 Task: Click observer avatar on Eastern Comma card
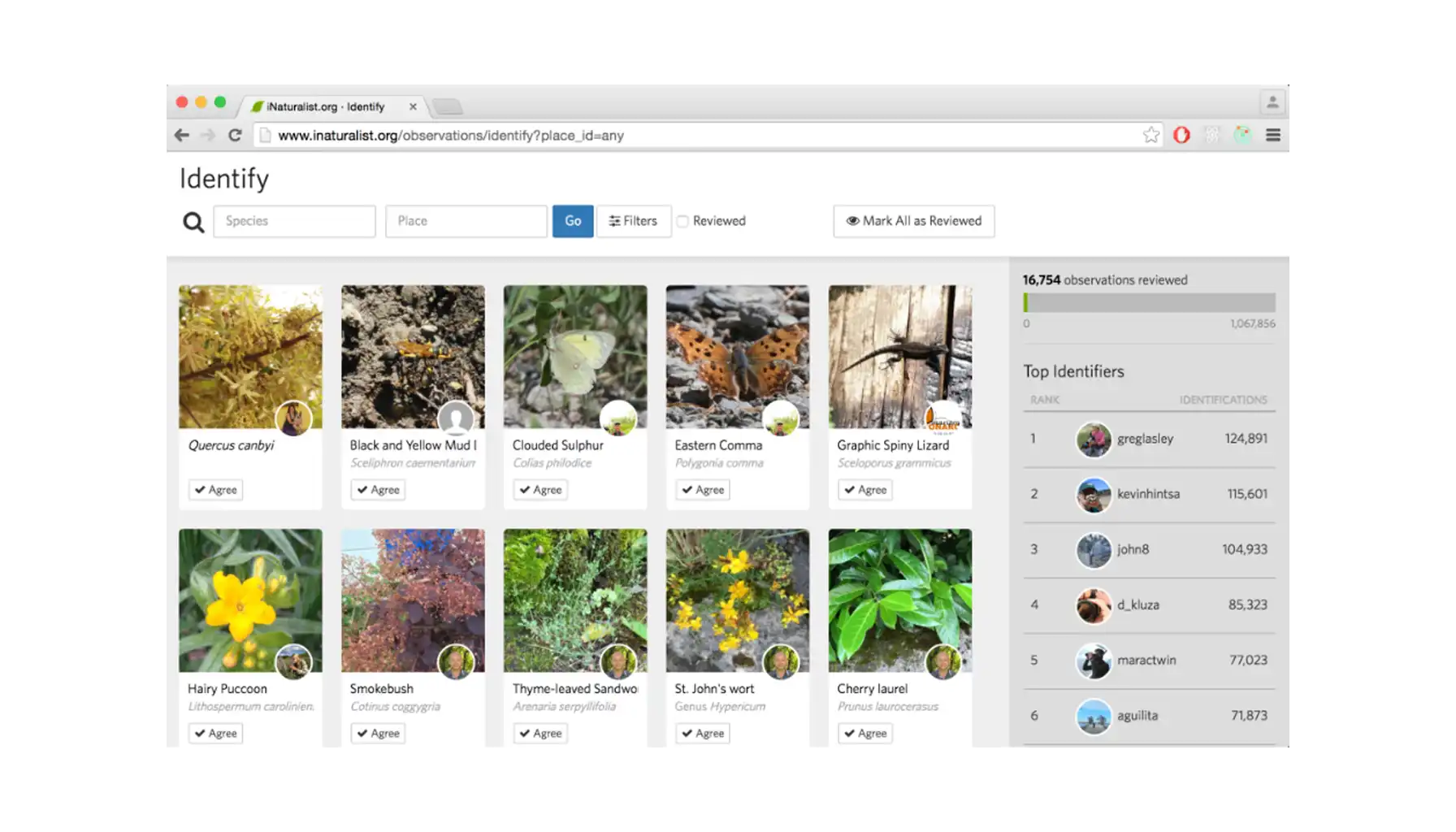(781, 419)
